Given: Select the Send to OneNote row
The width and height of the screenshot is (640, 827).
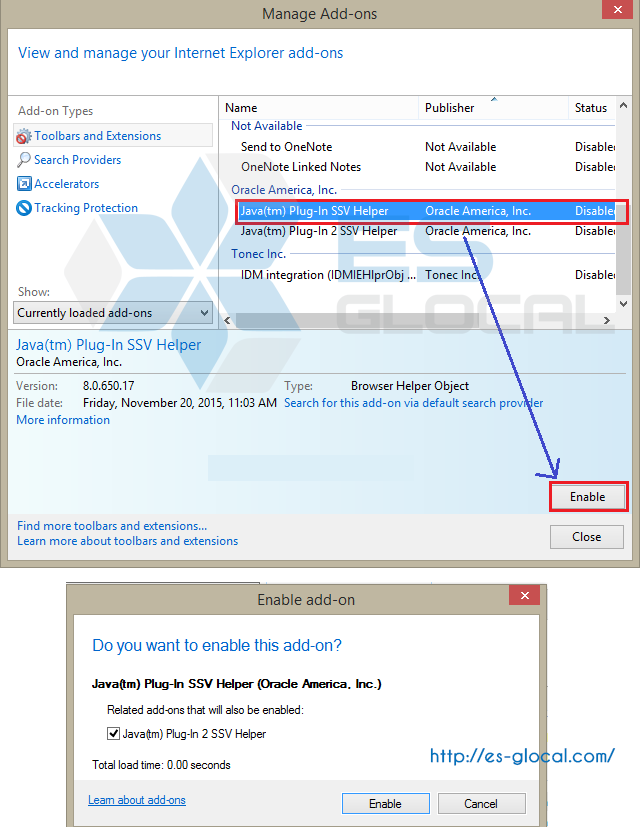Looking at the screenshot, I should [x=427, y=147].
